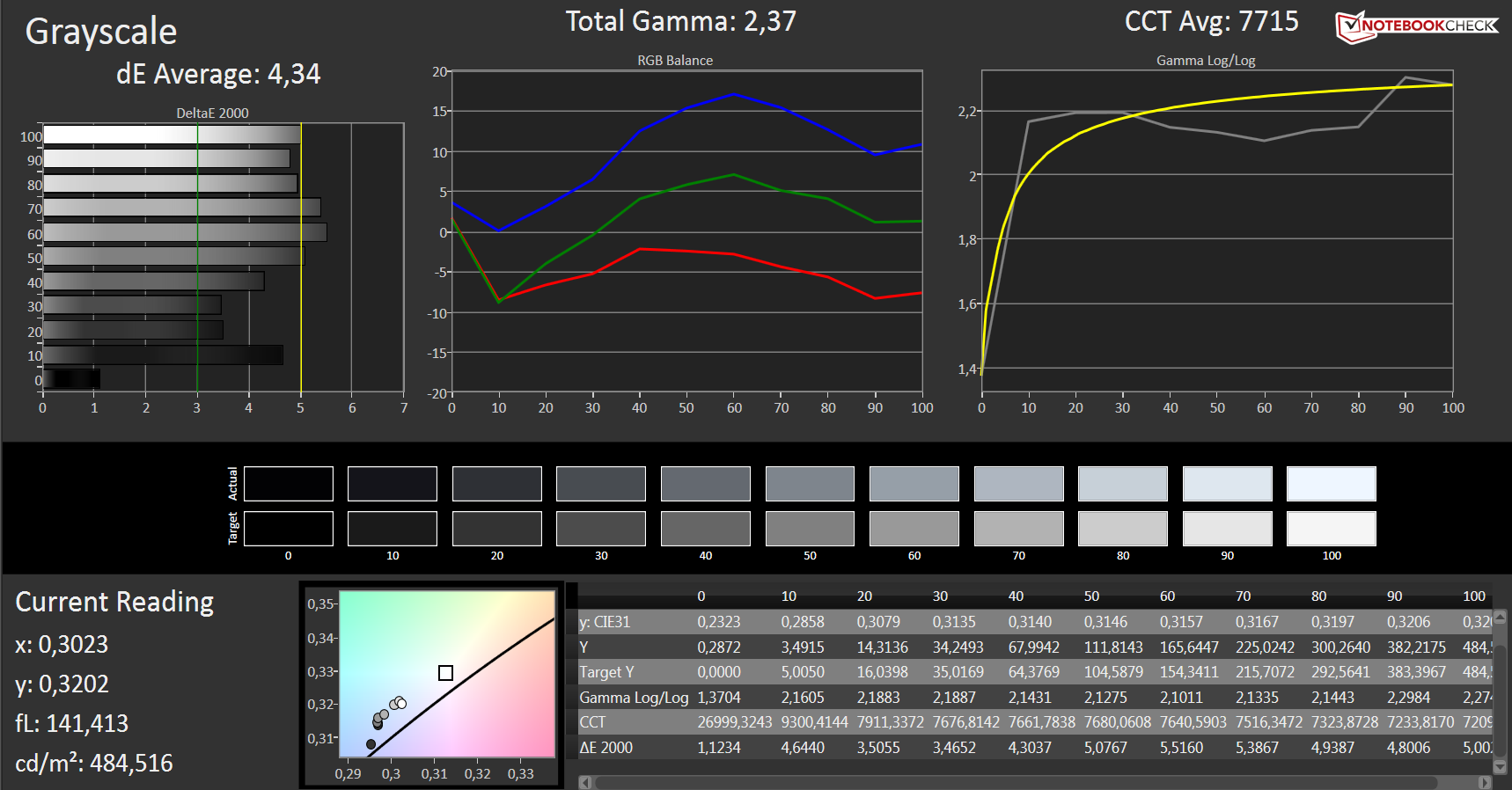Click the DeltaE 2000 bar for level 0
Viewport: 1512px width, 790px height.
71,379
